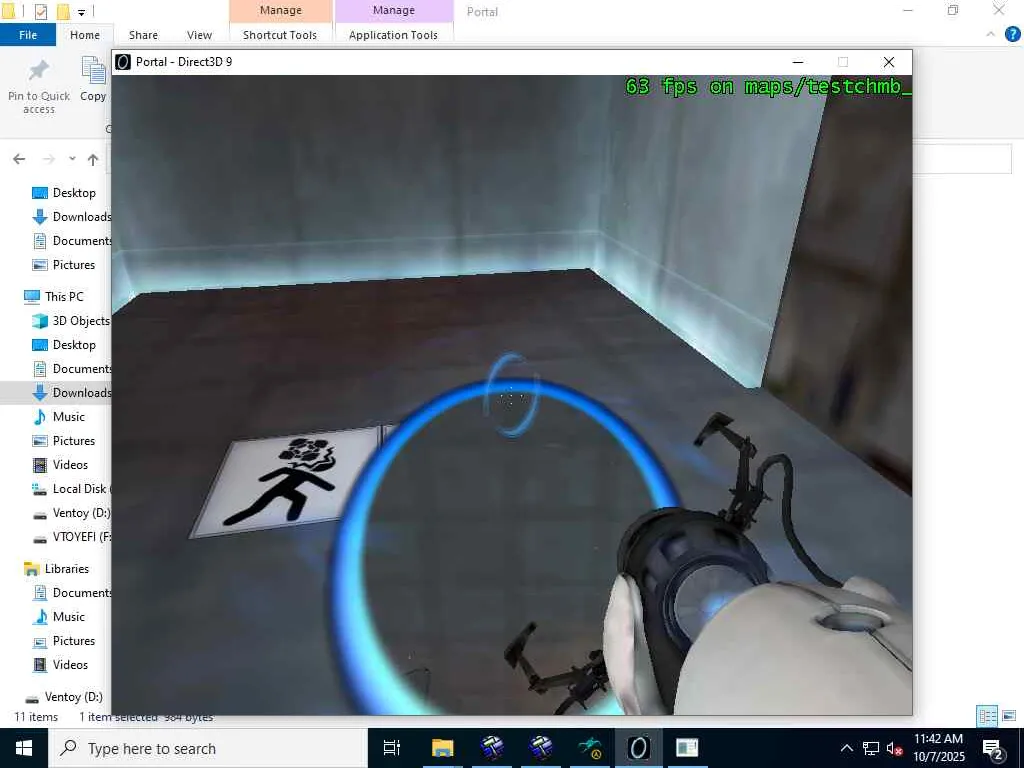Screen dimensions: 1024x768
Task: Open Local Disk drive in tree
Action: point(71,488)
